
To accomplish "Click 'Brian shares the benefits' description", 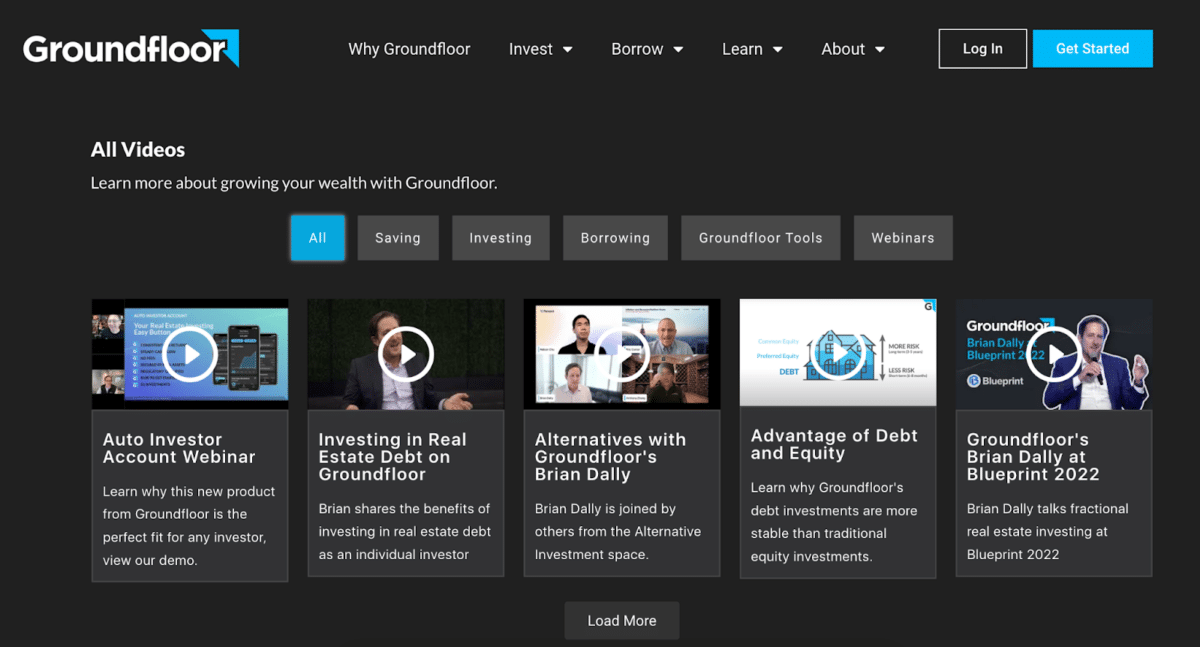I will click(405, 531).
